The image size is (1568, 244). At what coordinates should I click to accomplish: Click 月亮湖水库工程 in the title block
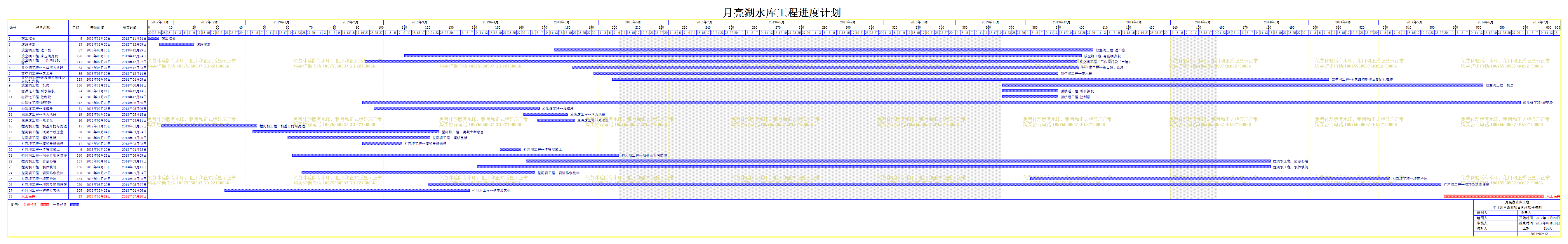tap(1517, 203)
